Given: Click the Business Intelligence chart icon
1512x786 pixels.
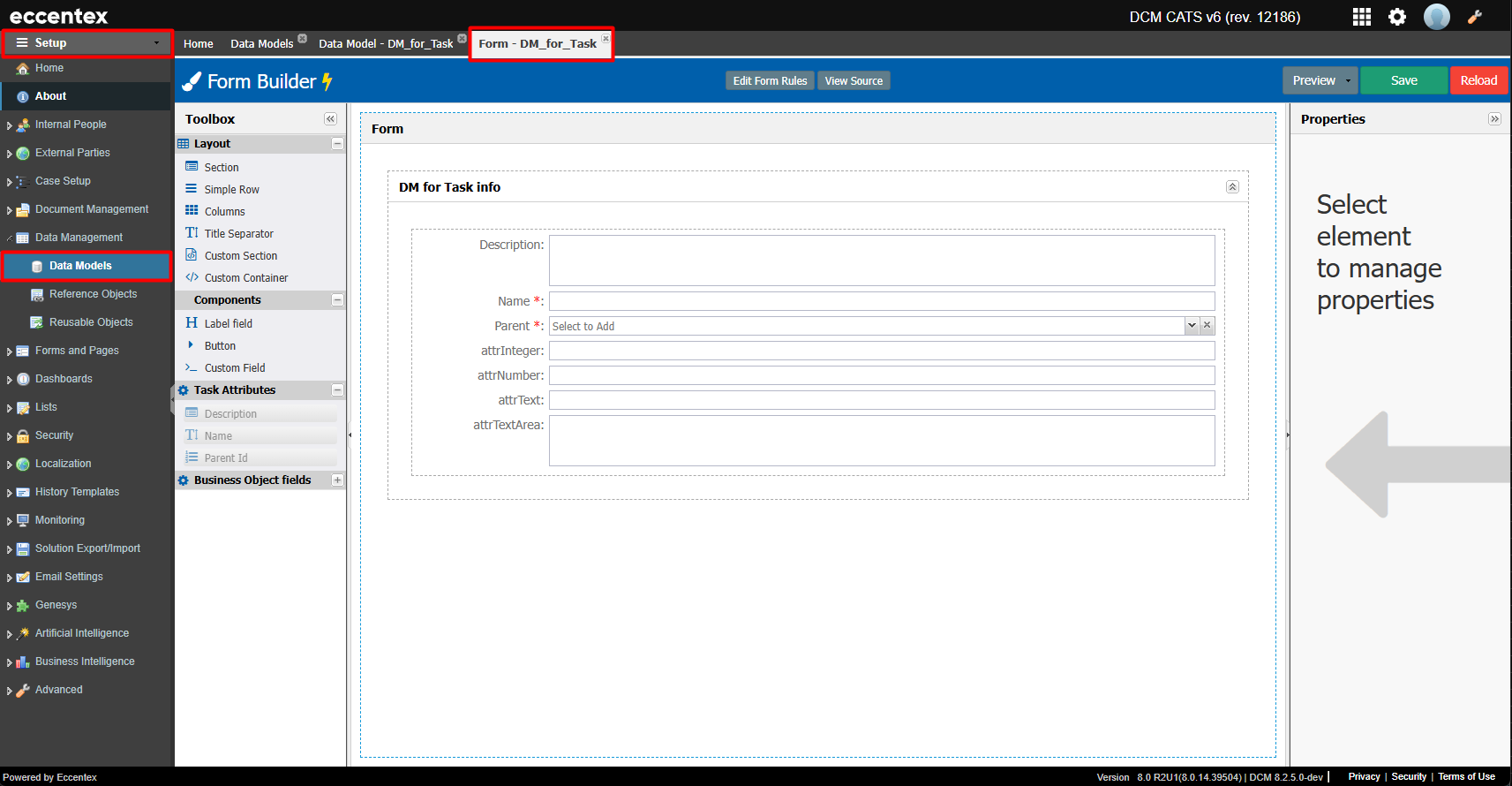Looking at the screenshot, I should tap(23, 662).
